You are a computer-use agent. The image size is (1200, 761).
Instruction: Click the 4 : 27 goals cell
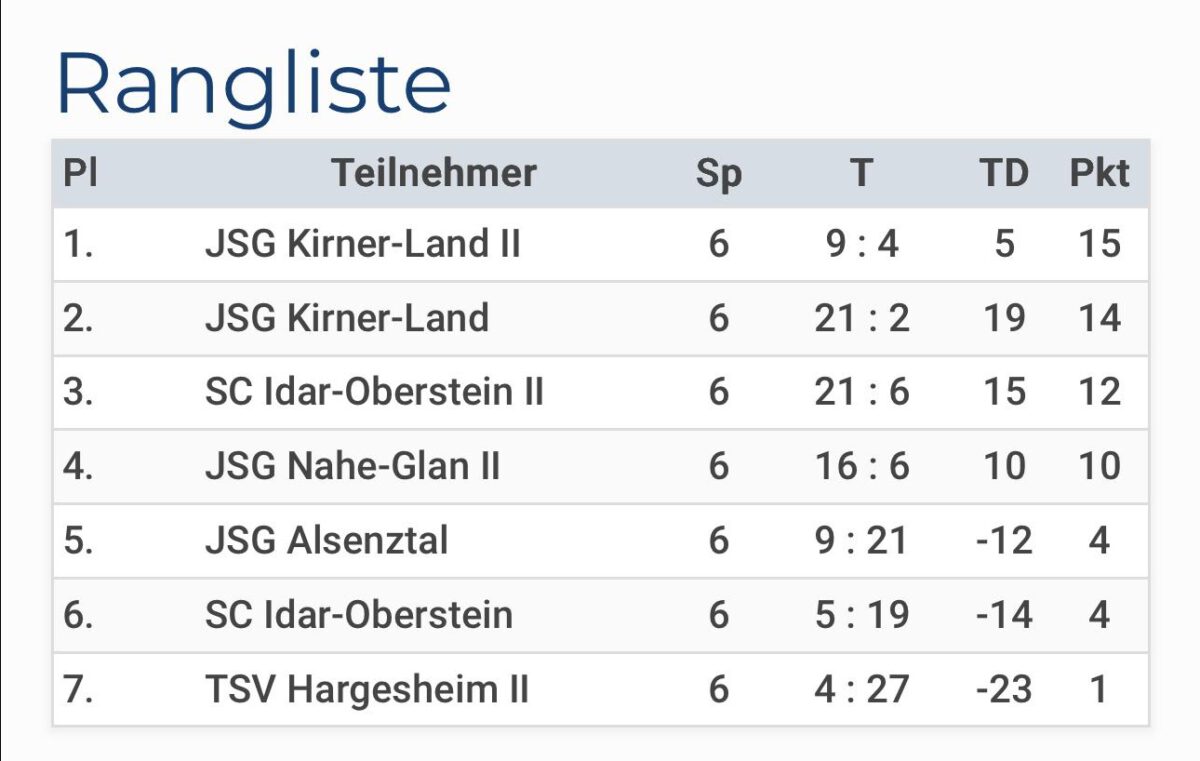tap(861, 689)
